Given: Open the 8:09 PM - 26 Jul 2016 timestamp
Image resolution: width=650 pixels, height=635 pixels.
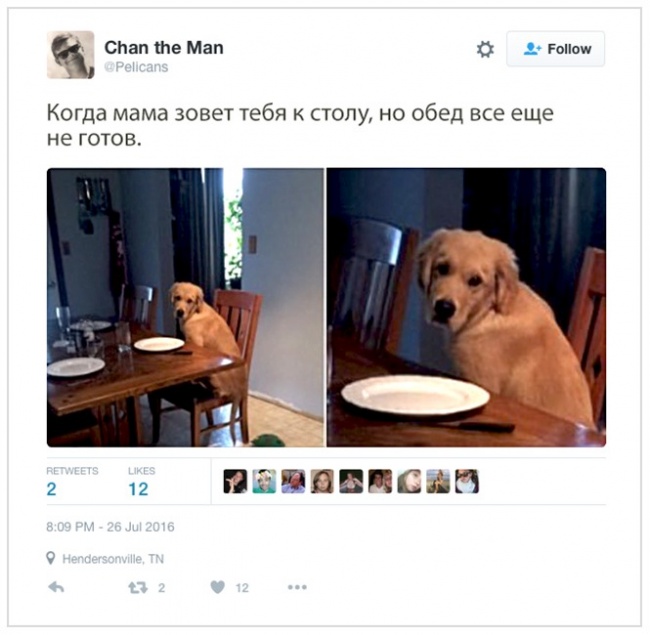Looking at the screenshot, I should coord(110,527).
